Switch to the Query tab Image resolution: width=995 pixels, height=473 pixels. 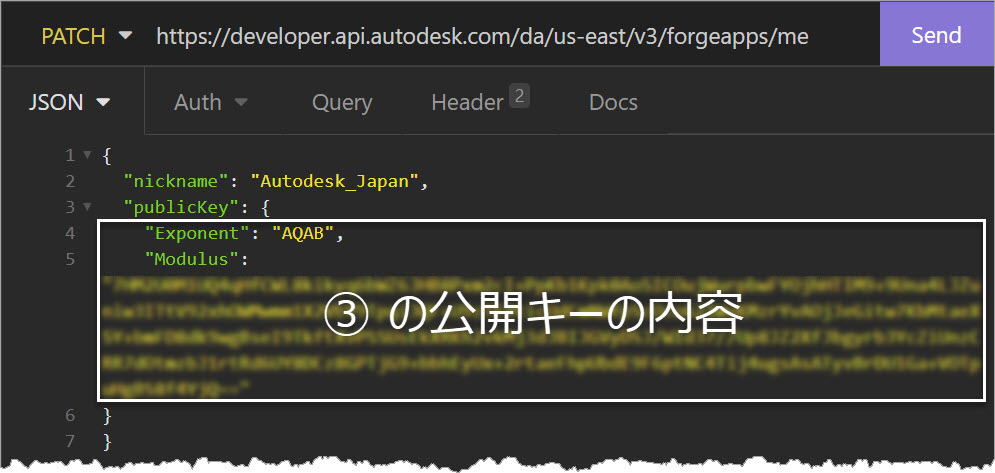pyautogui.click(x=342, y=103)
